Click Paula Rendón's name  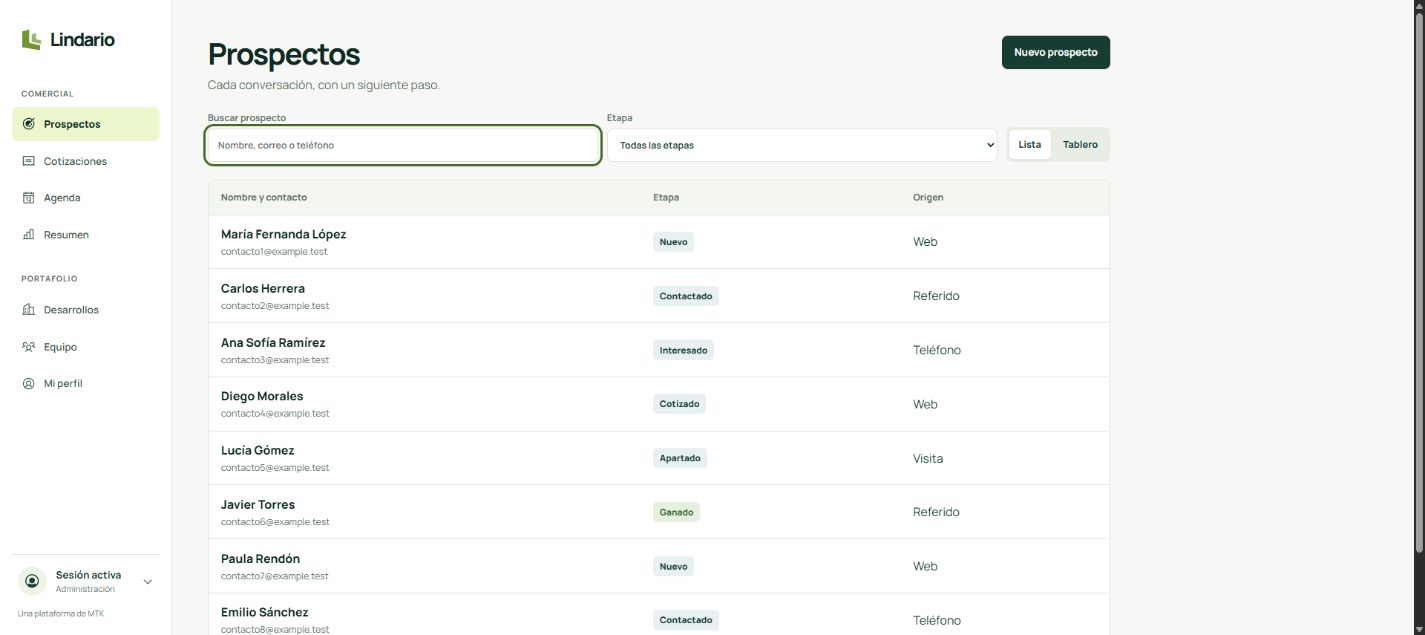pos(260,558)
